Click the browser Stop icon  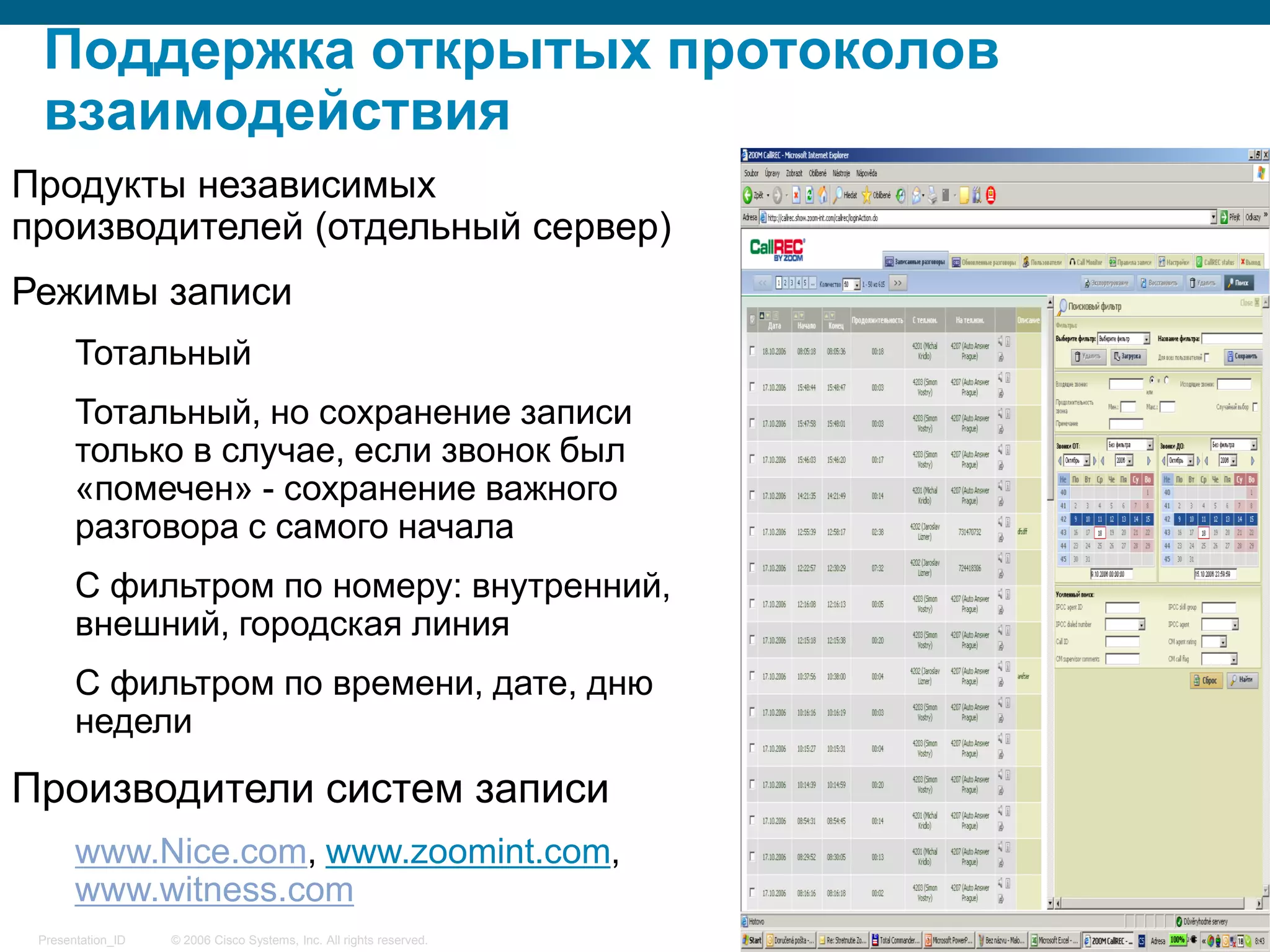click(796, 196)
